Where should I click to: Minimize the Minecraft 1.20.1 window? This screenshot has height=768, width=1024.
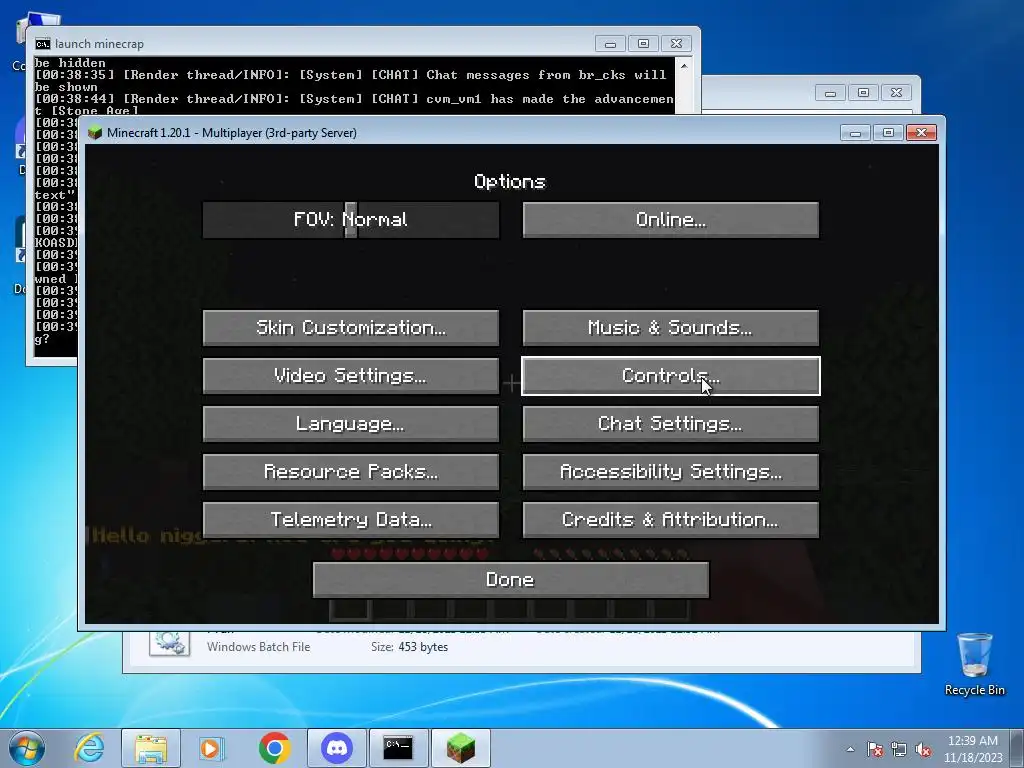click(856, 133)
